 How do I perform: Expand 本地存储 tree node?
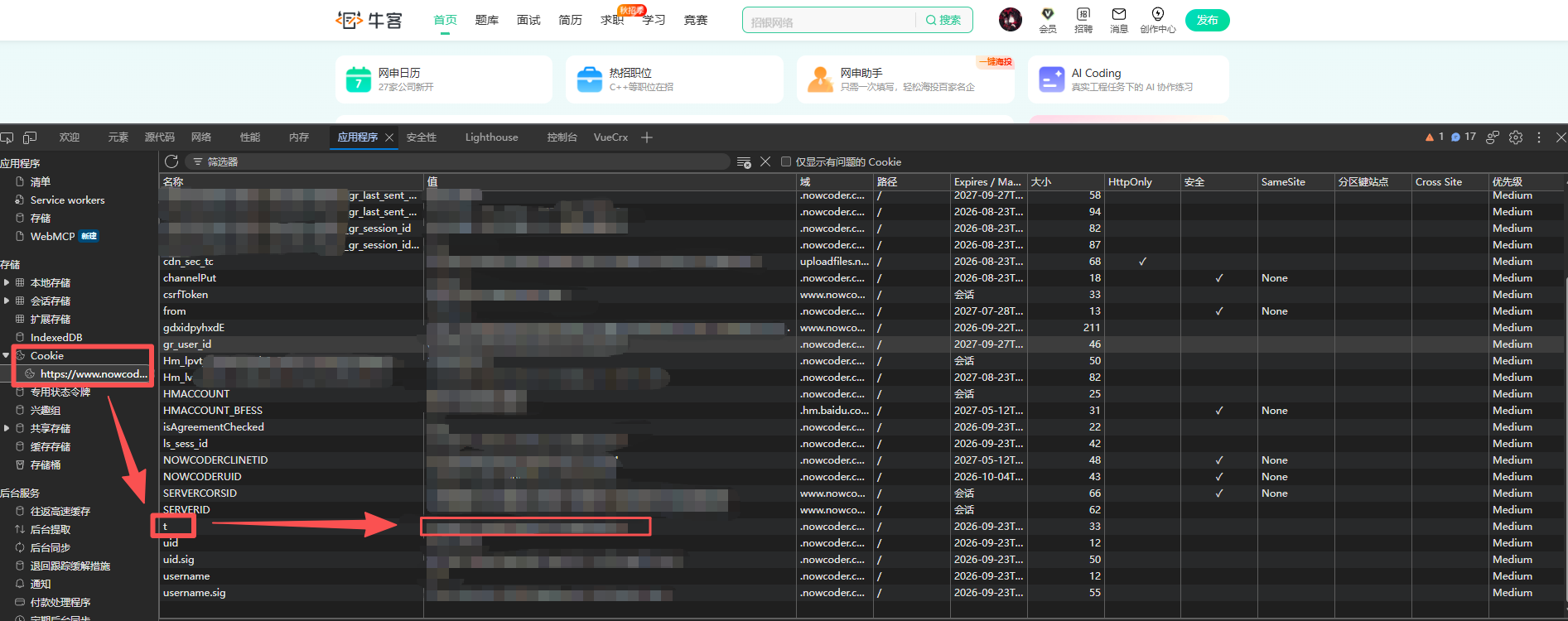point(7,282)
